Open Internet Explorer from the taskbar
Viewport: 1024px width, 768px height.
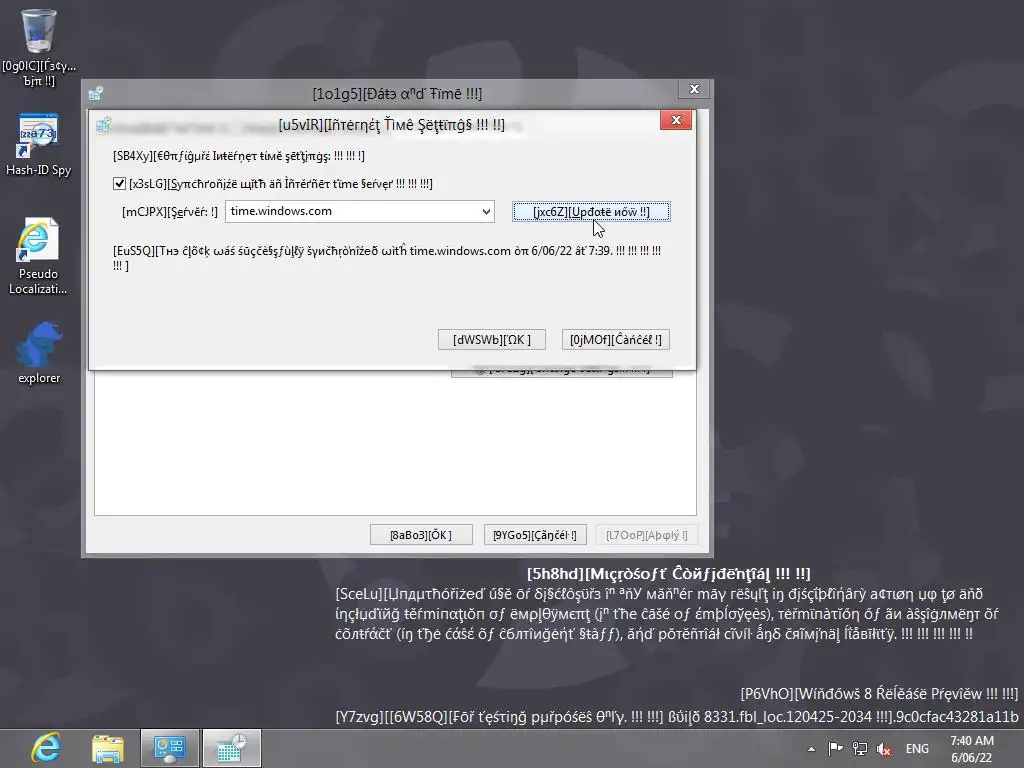46,748
